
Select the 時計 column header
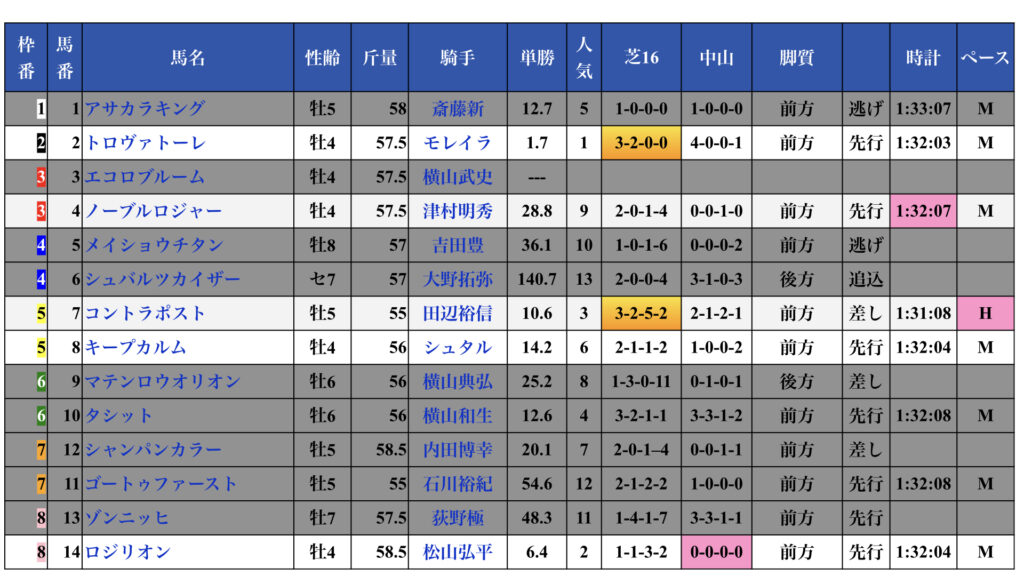923,58
